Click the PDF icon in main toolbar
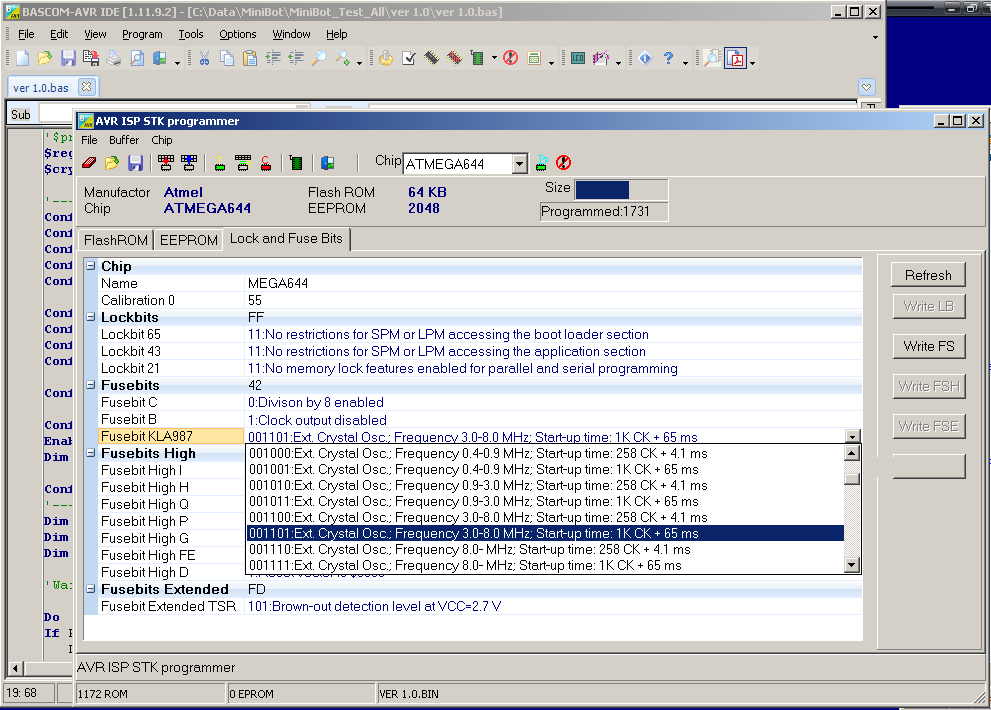The height and width of the screenshot is (710, 991). point(736,58)
